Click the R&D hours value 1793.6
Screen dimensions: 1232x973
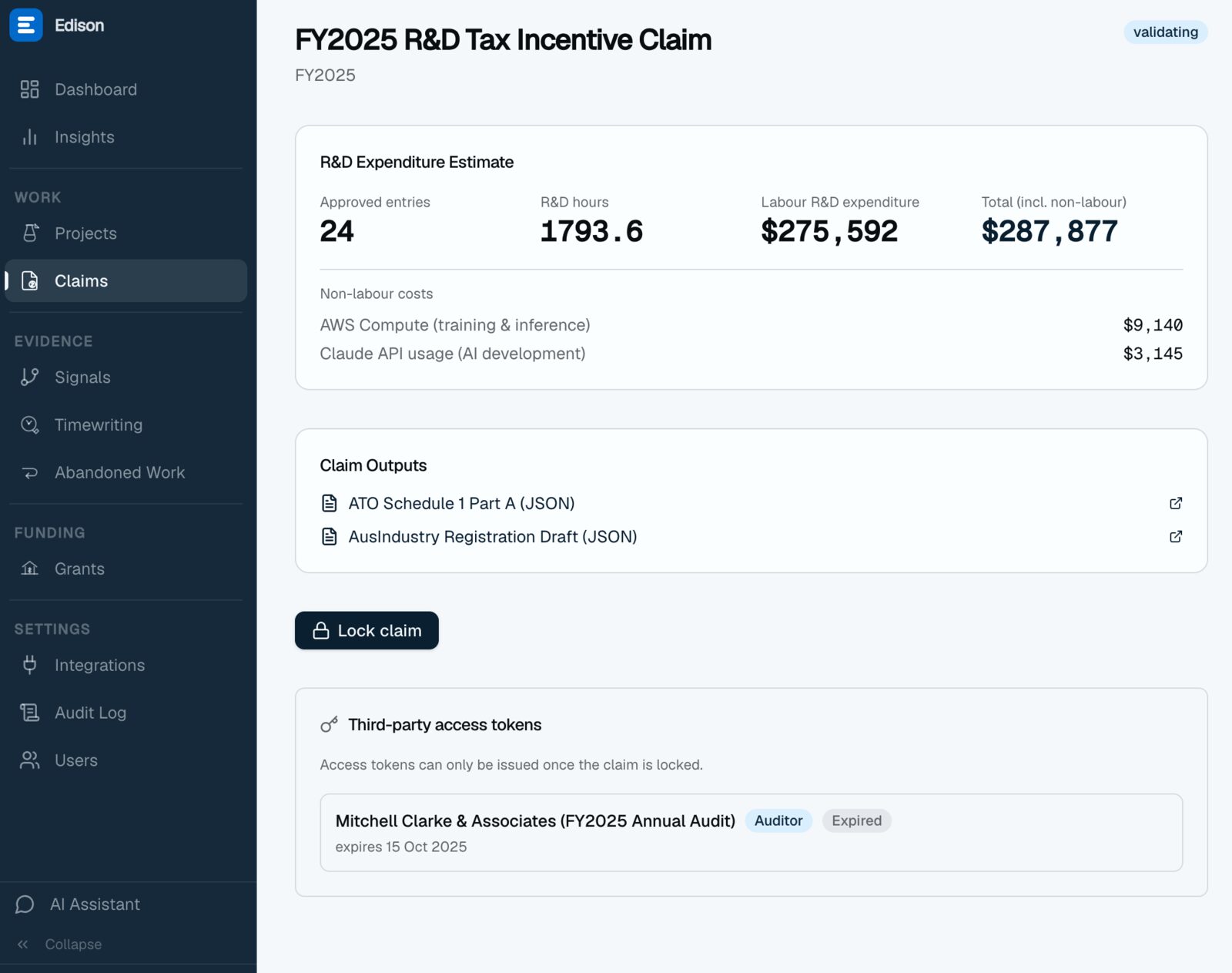pos(591,231)
